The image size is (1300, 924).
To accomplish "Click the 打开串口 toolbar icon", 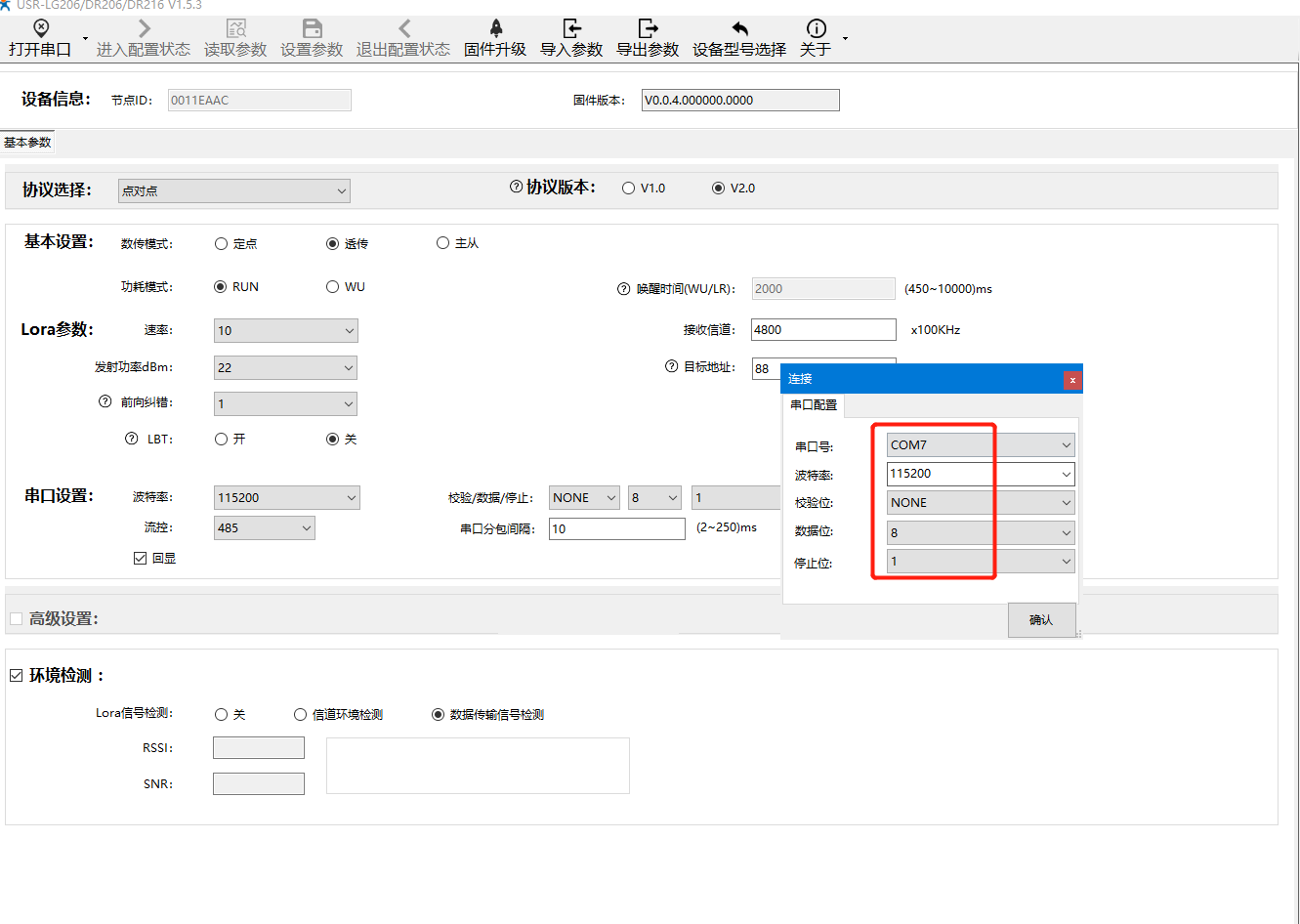I will point(40,29).
